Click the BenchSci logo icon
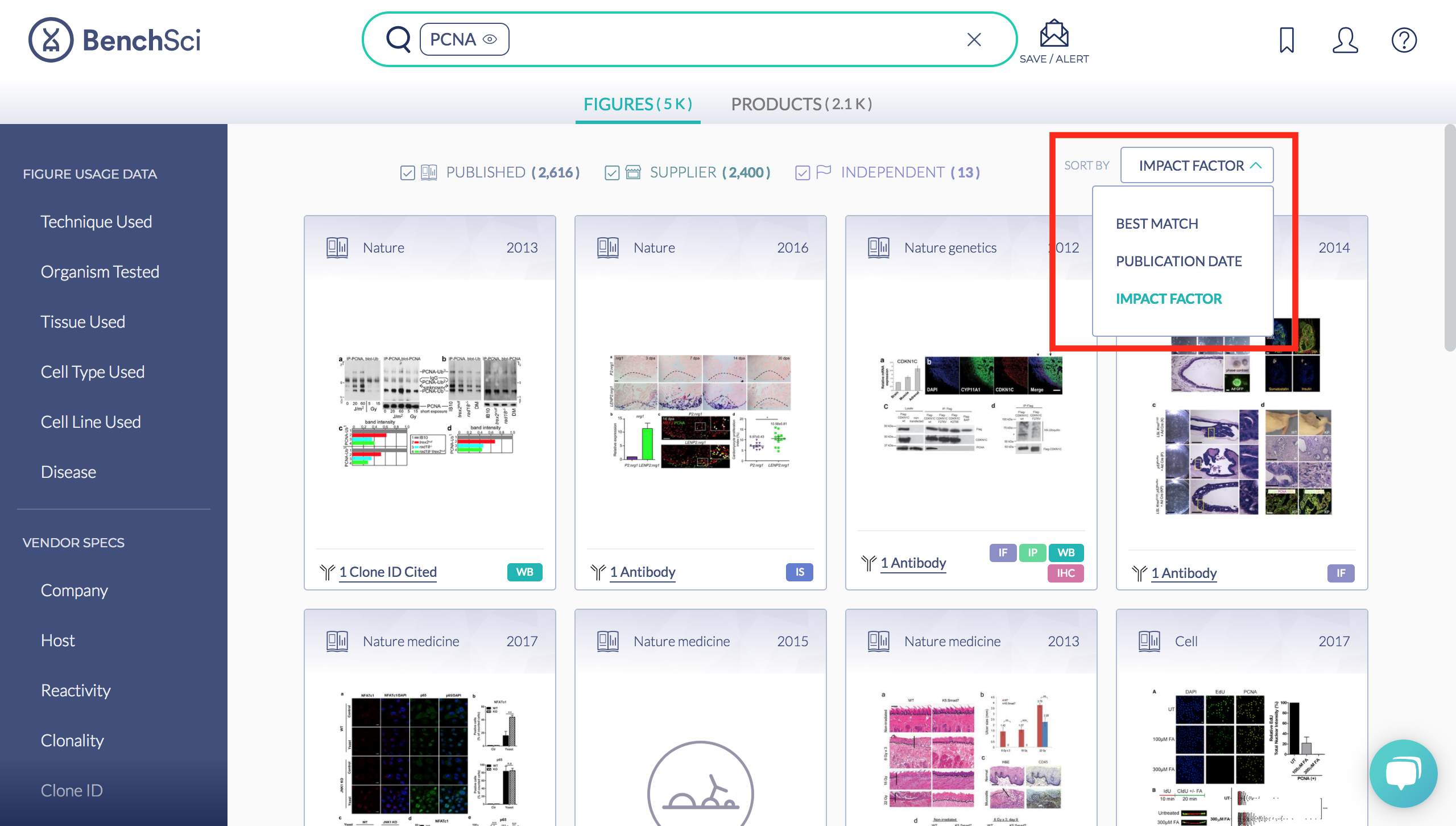Viewport: 1456px width, 826px height. coord(51,40)
